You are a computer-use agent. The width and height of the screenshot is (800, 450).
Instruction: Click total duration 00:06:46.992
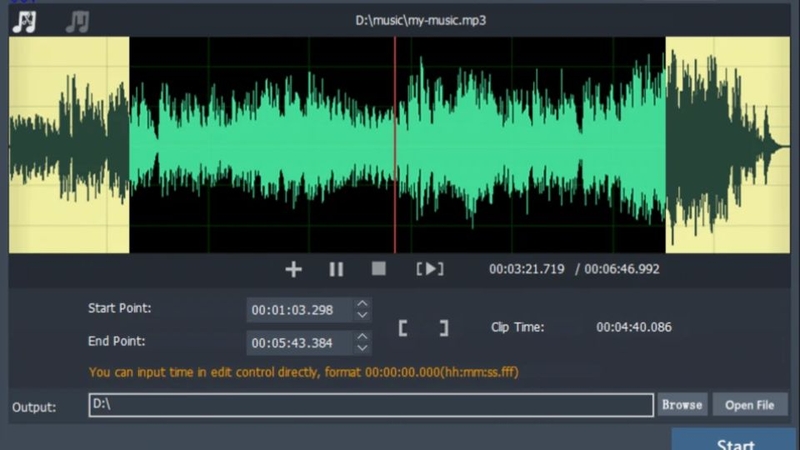pyautogui.click(x=621, y=269)
